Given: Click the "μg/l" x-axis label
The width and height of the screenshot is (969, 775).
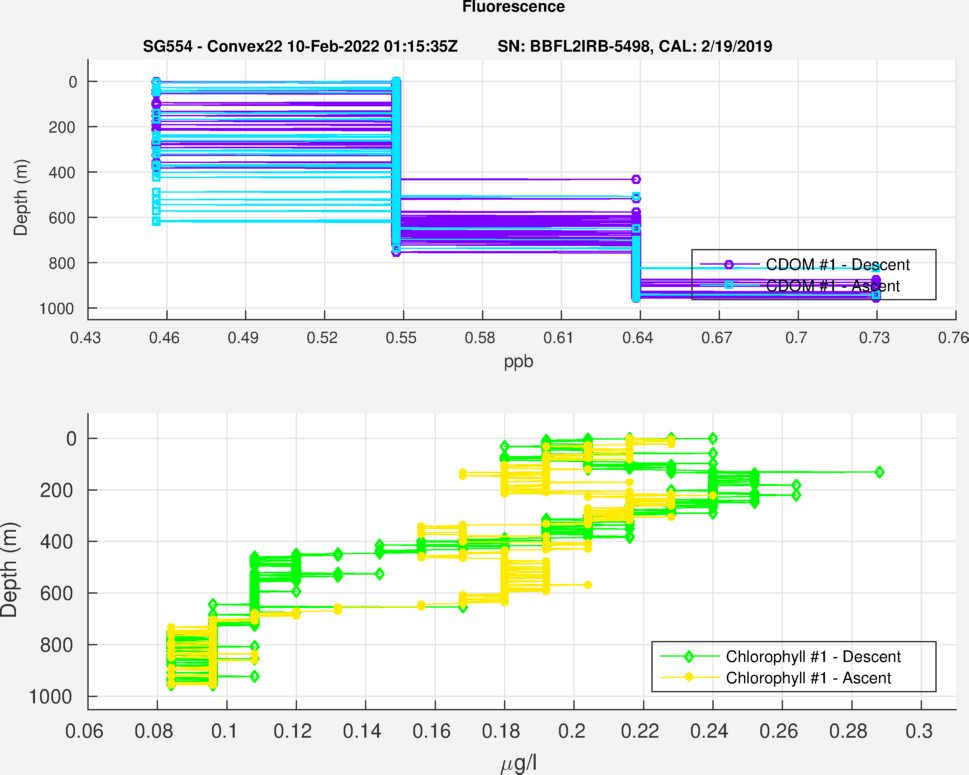Looking at the screenshot, I should click(x=518, y=764).
